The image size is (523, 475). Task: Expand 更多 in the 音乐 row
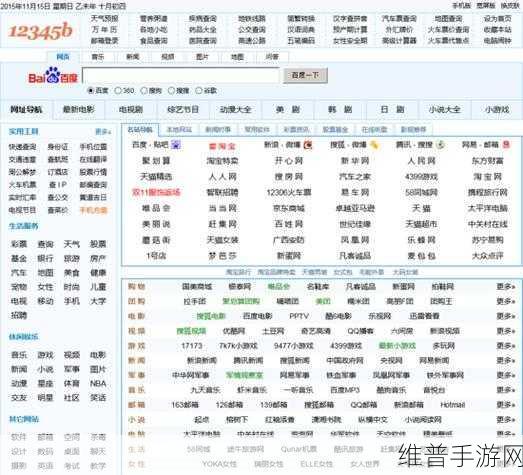505,390
